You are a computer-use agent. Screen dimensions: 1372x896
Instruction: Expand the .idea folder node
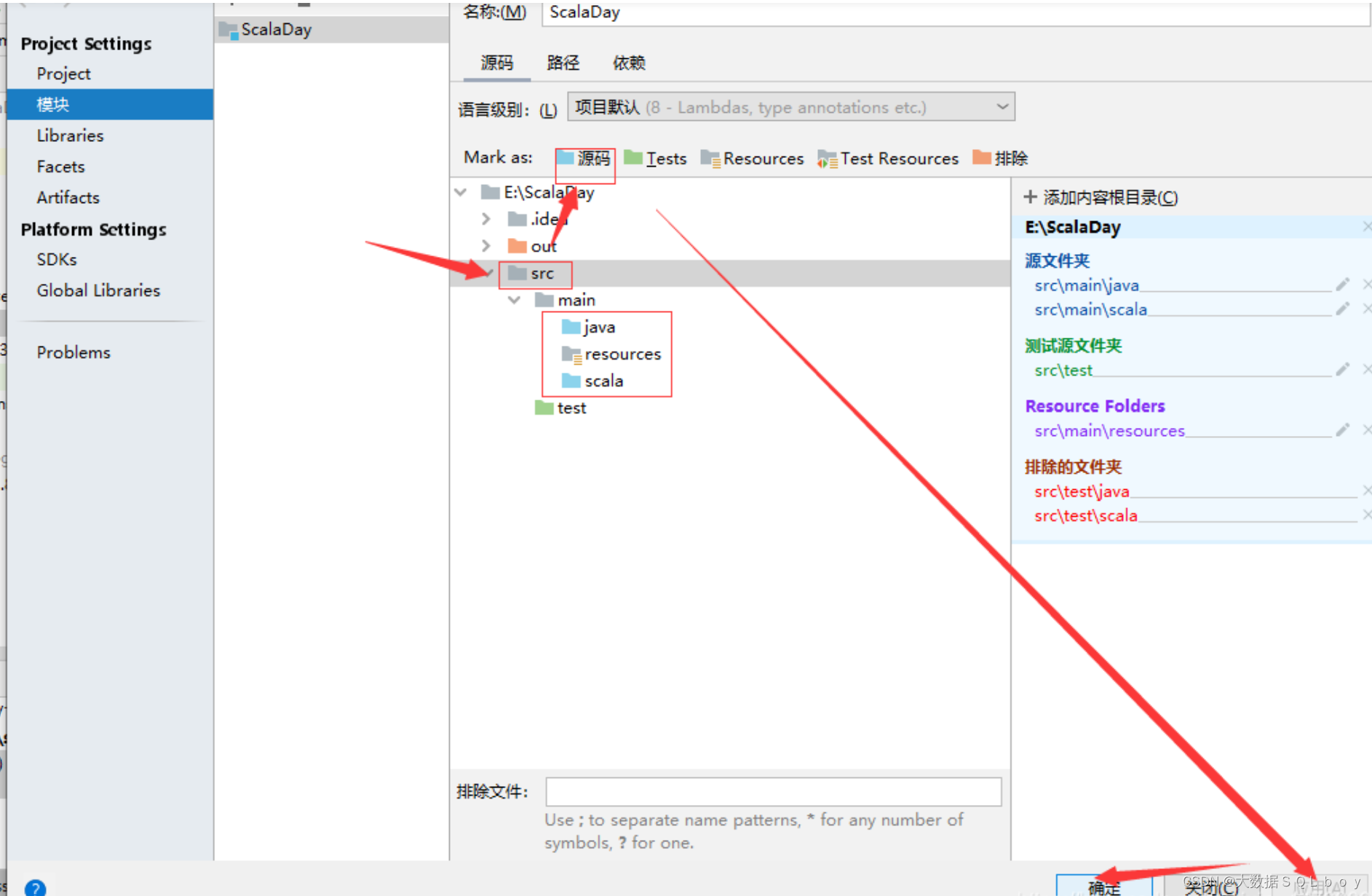pos(486,218)
